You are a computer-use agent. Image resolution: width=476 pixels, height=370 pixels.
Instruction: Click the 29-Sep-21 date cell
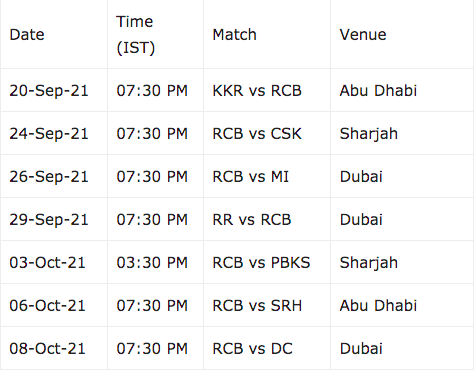[x=54, y=219]
